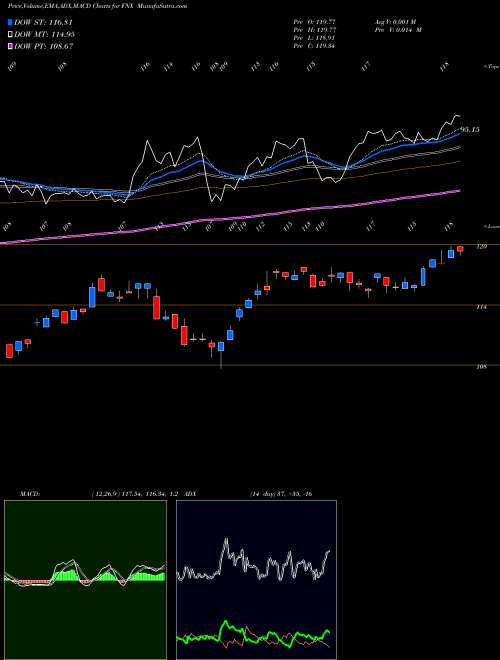The height and width of the screenshot is (660, 500).
Task: Select the 'DOW ST: 116.81' legend text
Action: click(44, 22)
